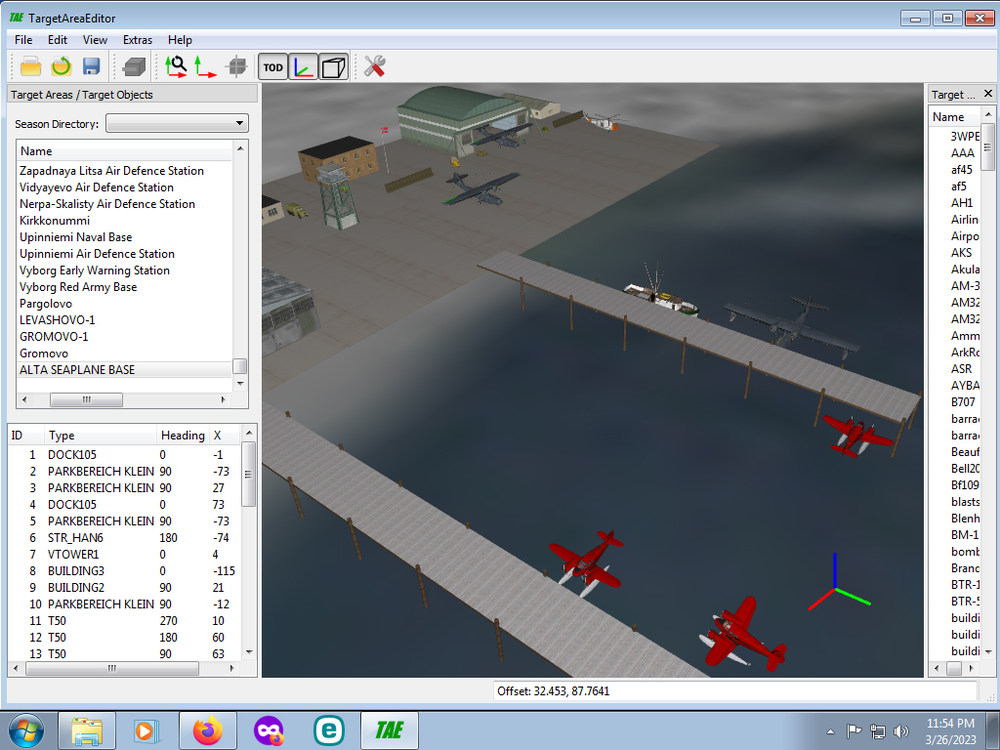This screenshot has height=750, width=1000.
Task: Select object row 6 STR_HAN6
Action: (x=125, y=538)
